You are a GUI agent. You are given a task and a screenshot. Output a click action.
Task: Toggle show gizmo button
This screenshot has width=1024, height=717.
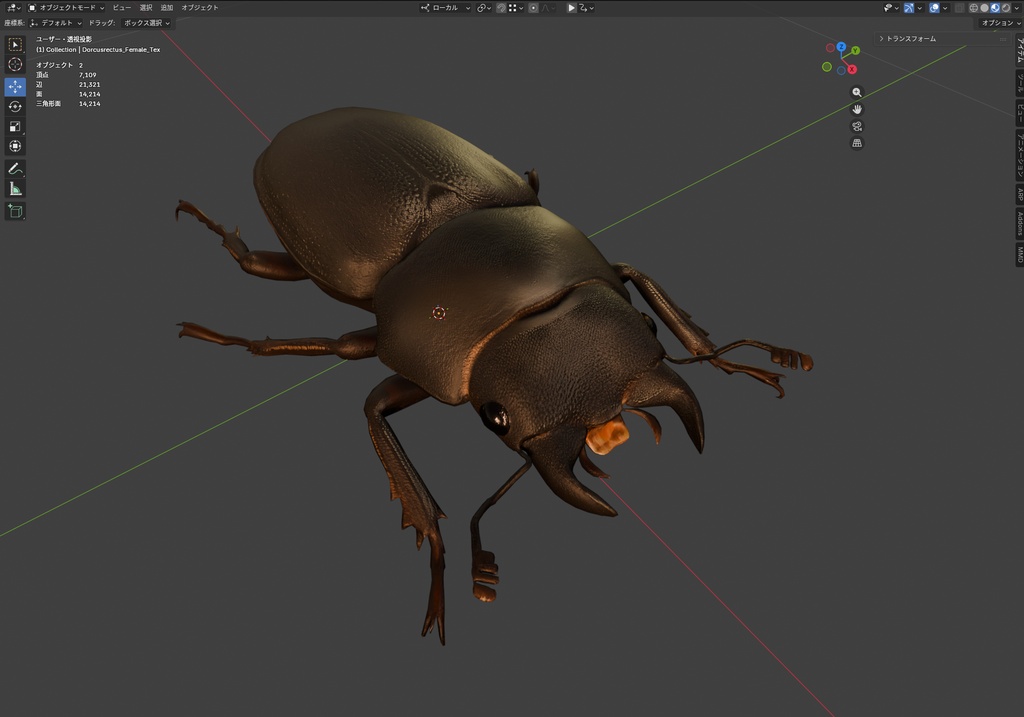[x=909, y=8]
